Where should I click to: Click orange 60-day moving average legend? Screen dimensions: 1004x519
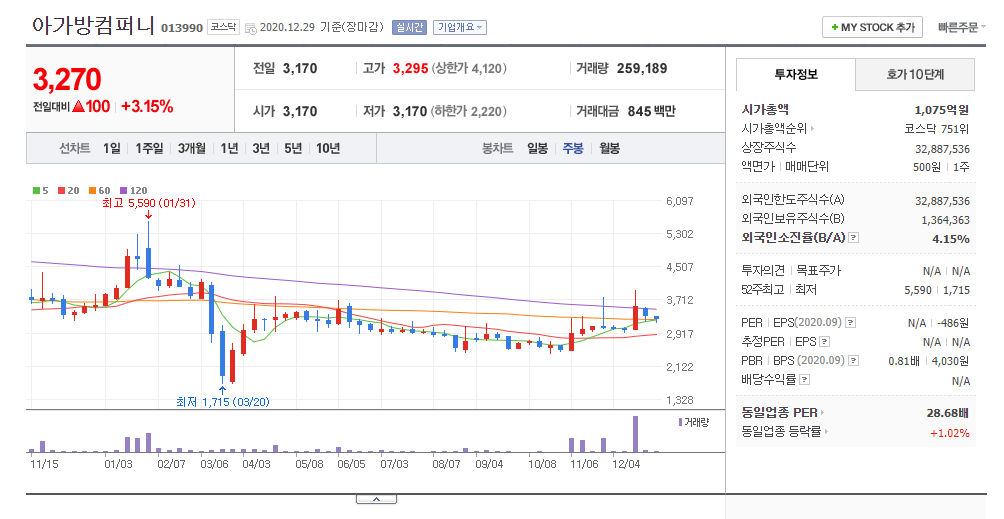[x=99, y=191]
